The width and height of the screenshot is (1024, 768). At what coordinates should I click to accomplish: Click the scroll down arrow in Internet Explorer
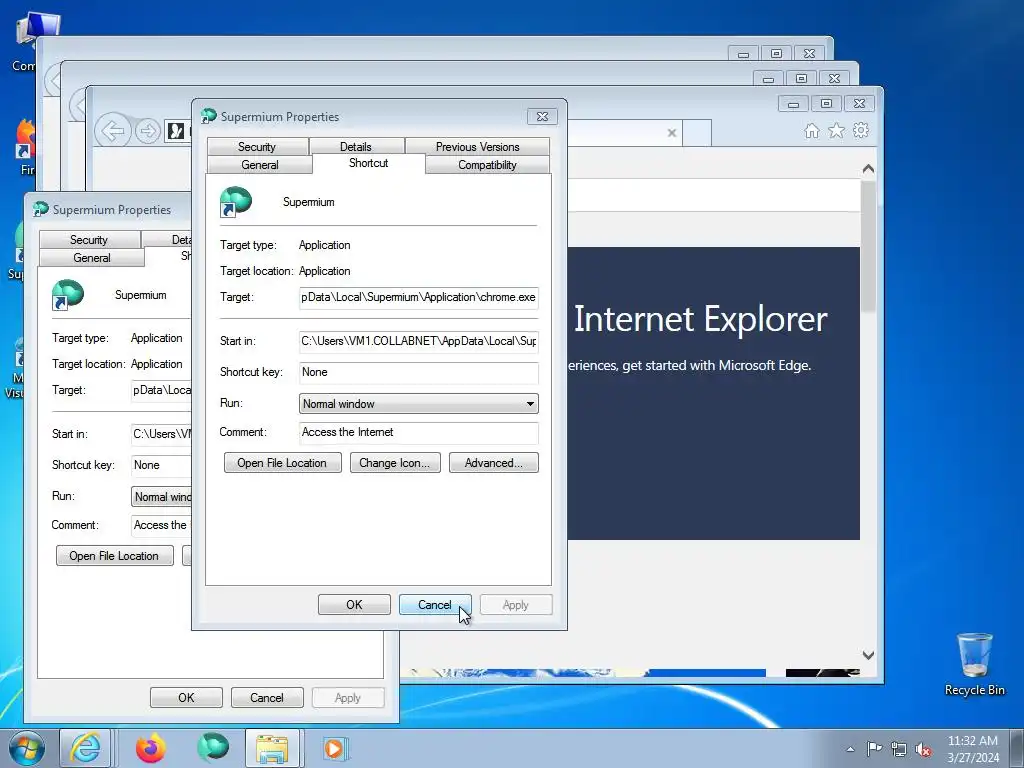click(x=868, y=655)
